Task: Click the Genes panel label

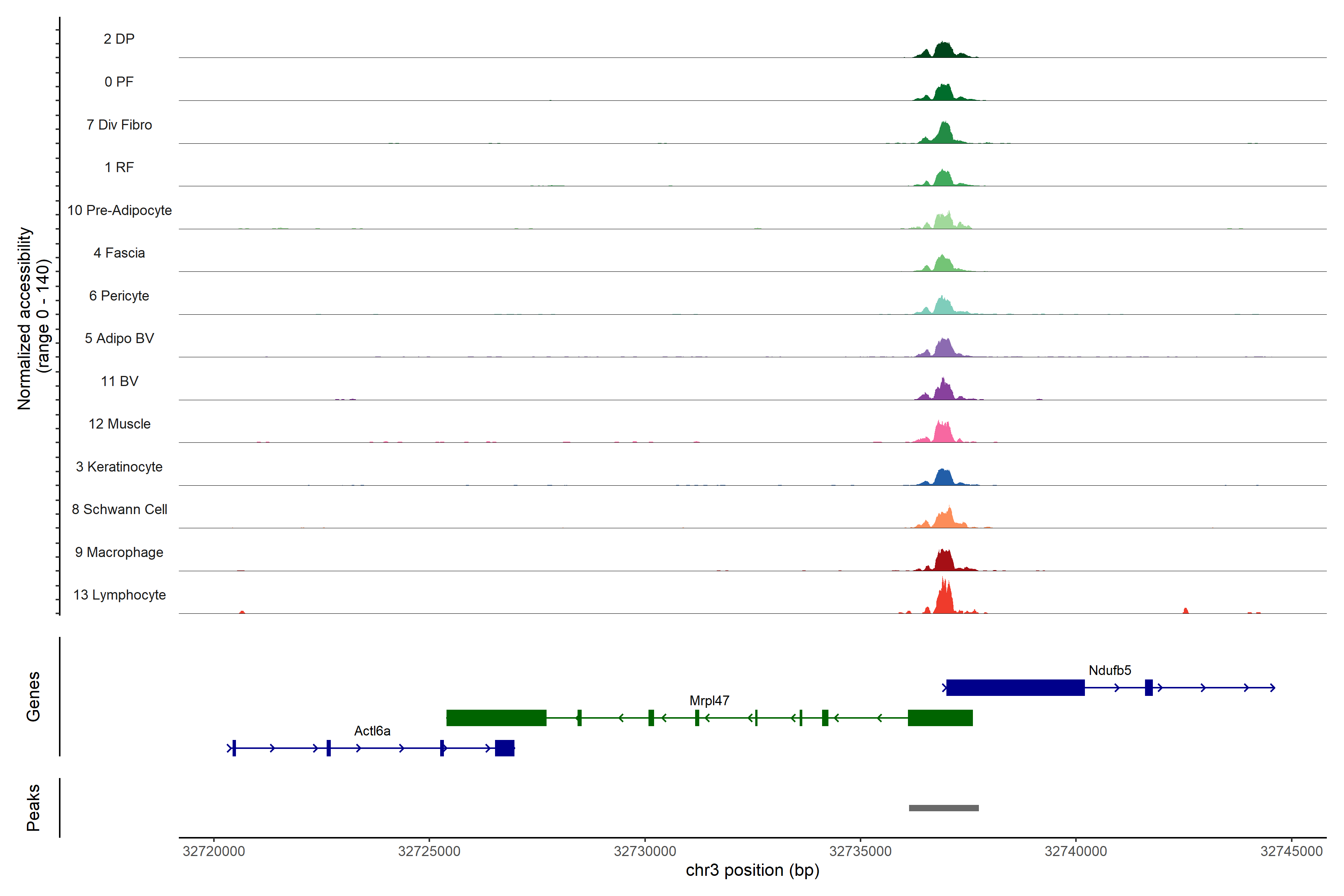Action: [33, 697]
